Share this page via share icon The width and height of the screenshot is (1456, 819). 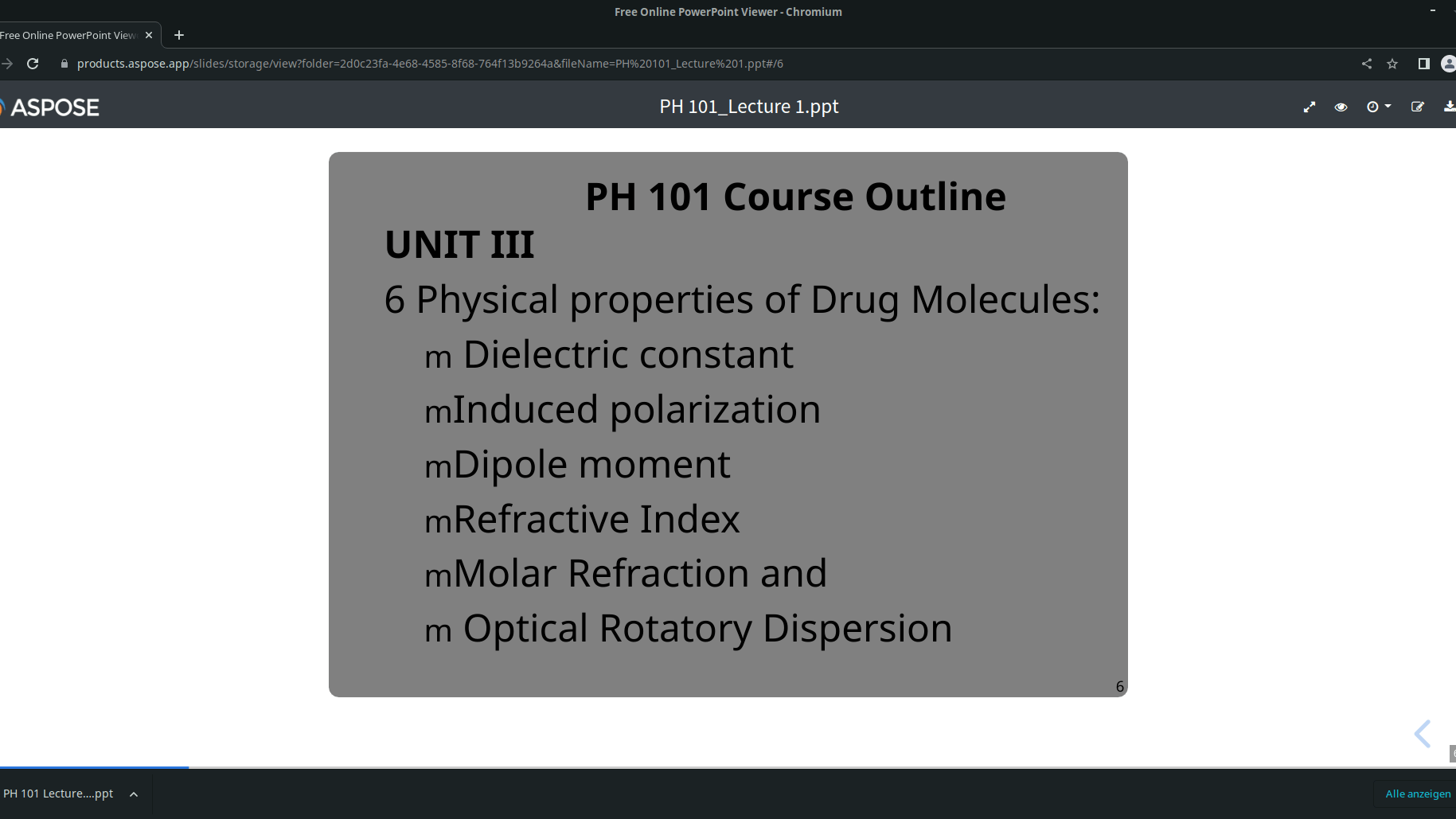coord(1367,64)
